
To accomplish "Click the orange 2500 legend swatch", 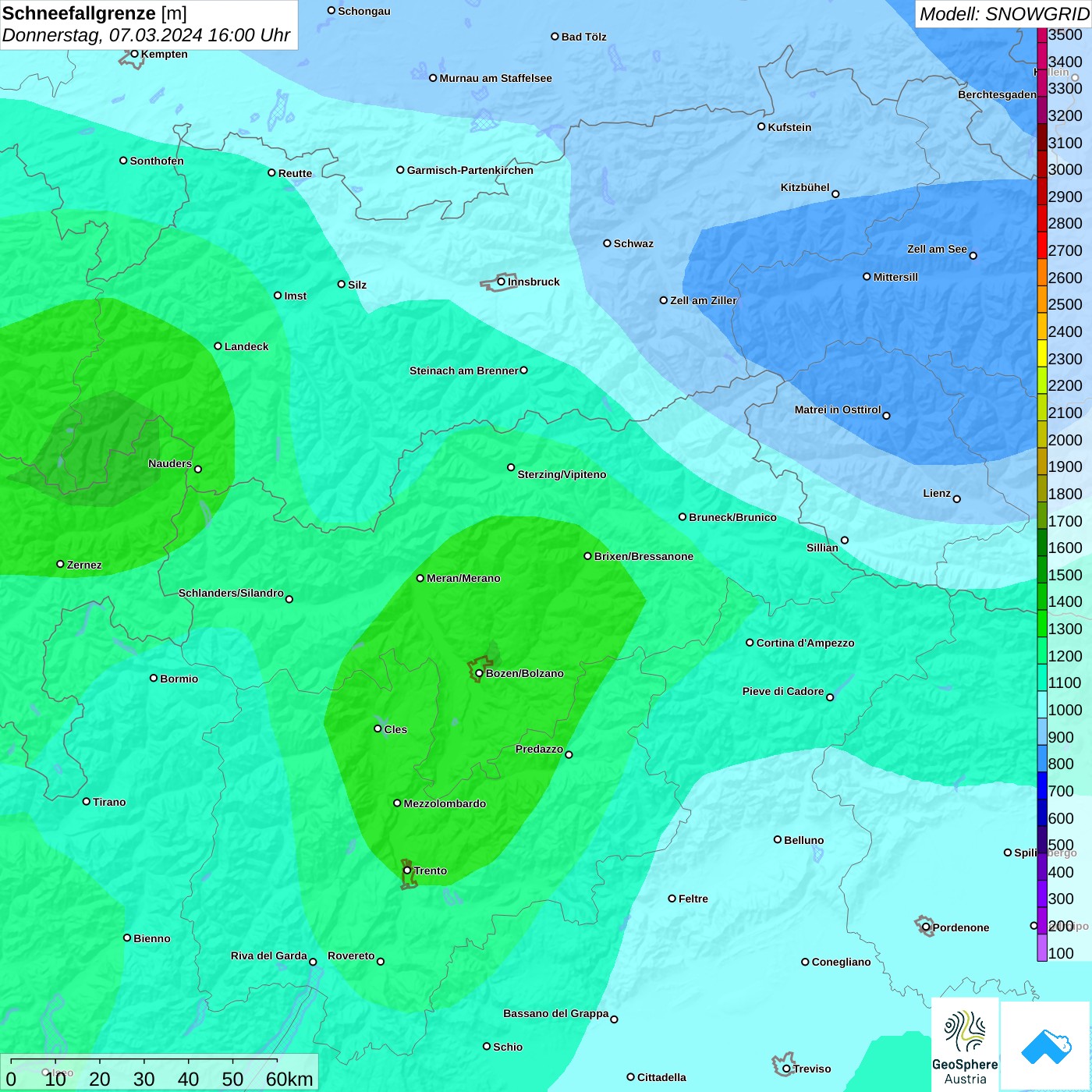I will click(x=1042, y=300).
